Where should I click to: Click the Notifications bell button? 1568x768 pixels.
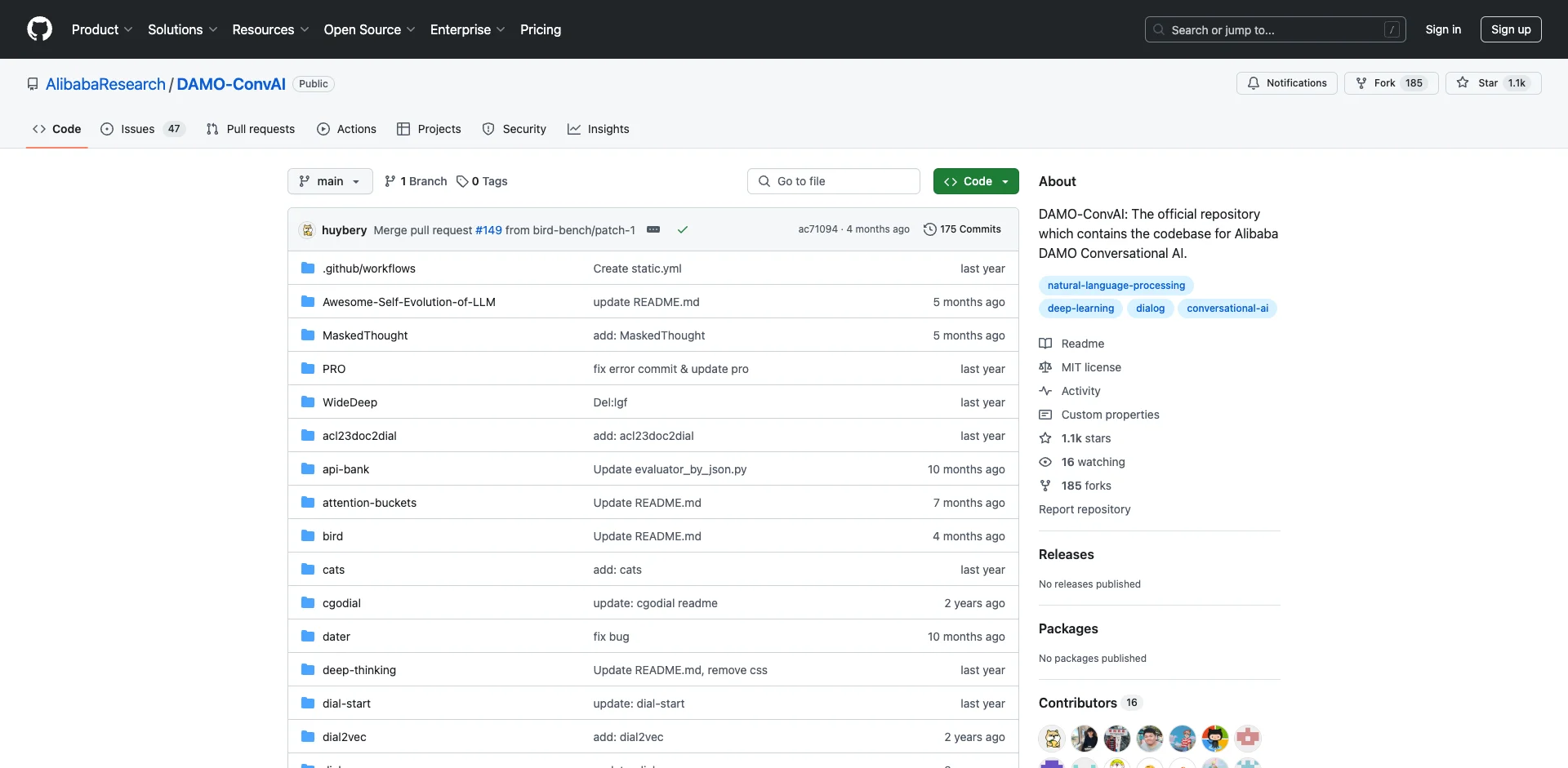click(x=1287, y=83)
